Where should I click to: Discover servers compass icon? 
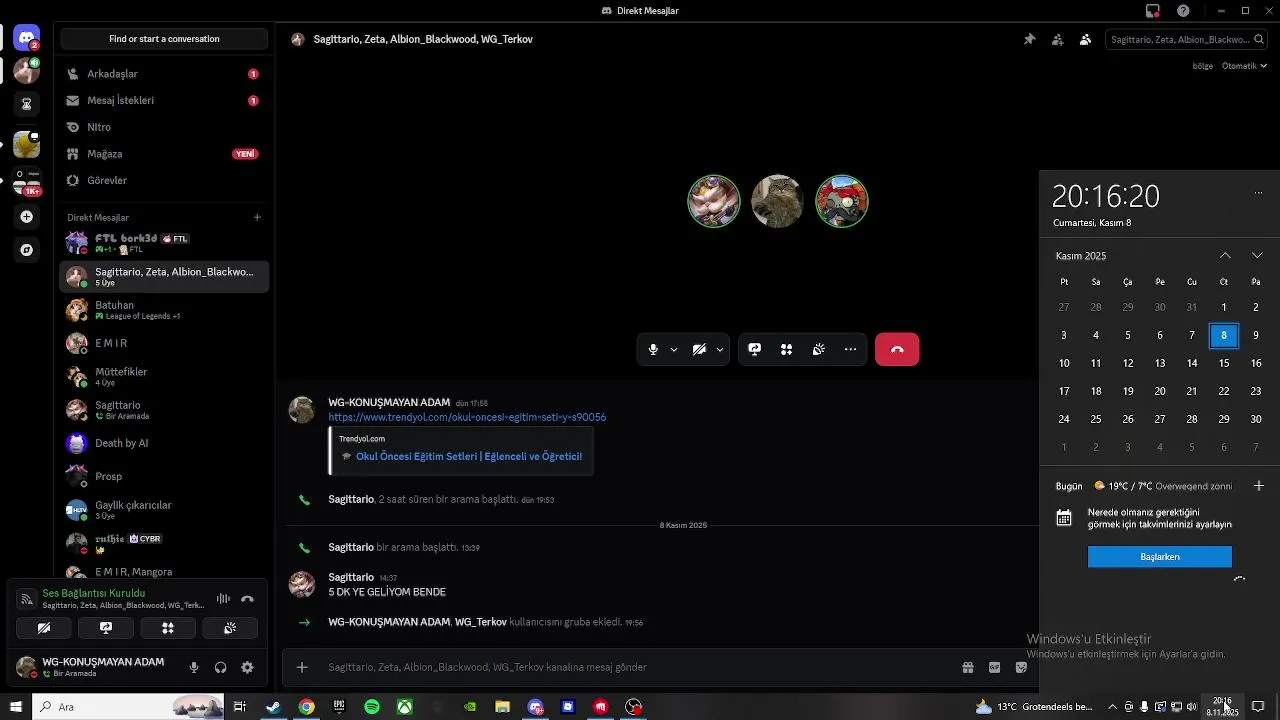27,250
